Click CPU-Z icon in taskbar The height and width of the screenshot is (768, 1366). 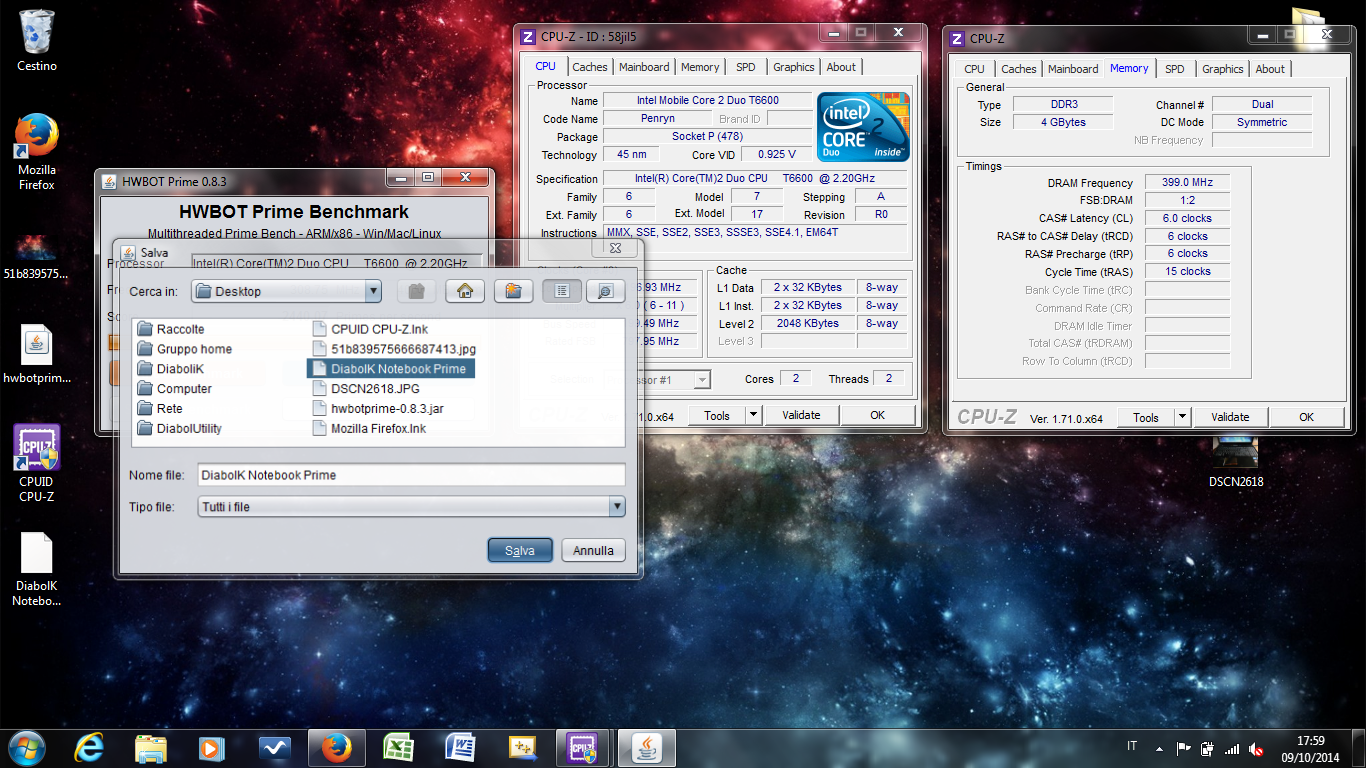pyautogui.click(x=583, y=747)
